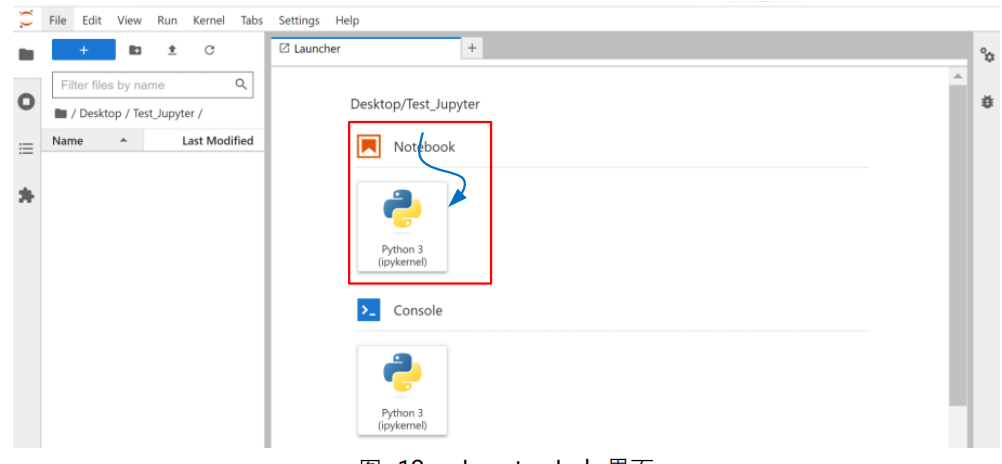Click the Notebook section label
The height and width of the screenshot is (464, 1002).
(x=424, y=146)
